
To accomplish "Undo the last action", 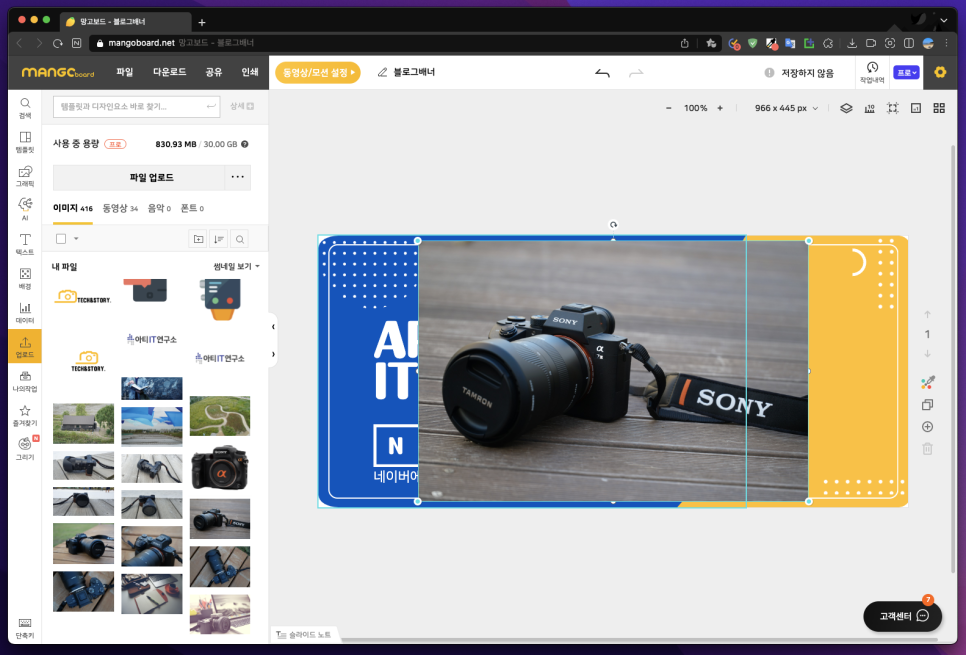I will pyautogui.click(x=603, y=73).
